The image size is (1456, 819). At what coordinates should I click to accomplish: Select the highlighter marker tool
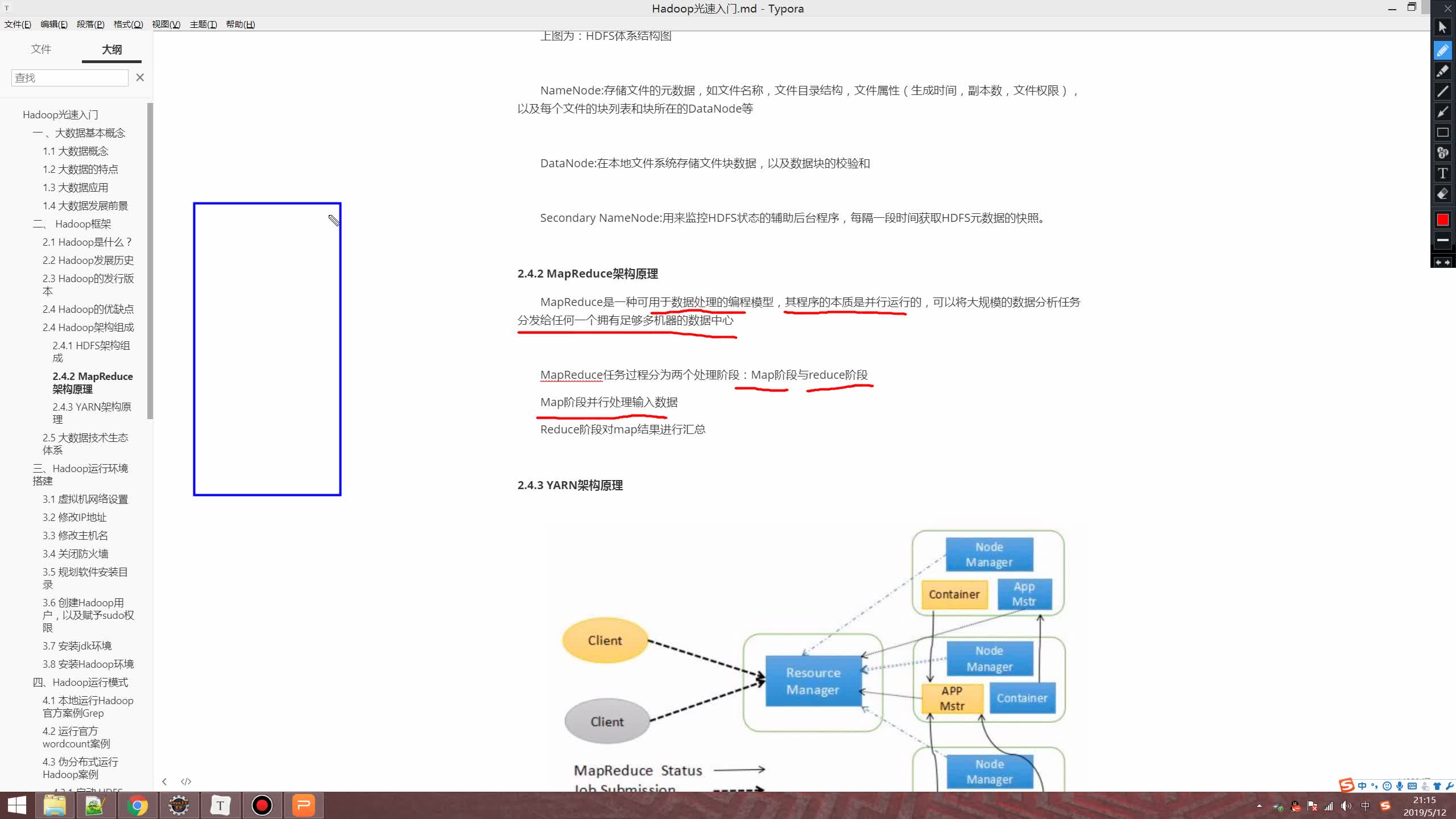1442,71
